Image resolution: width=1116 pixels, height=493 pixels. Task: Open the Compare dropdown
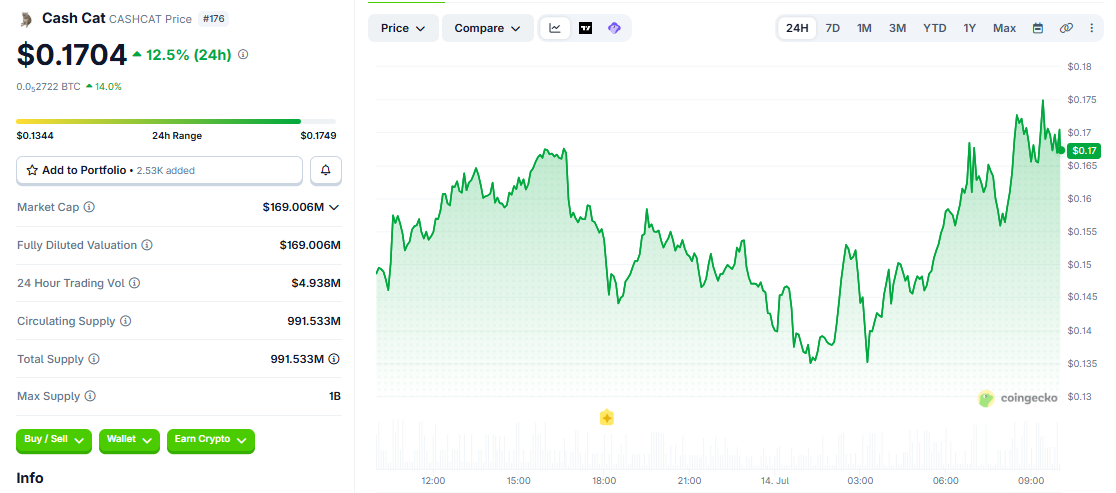click(x=488, y=28)
